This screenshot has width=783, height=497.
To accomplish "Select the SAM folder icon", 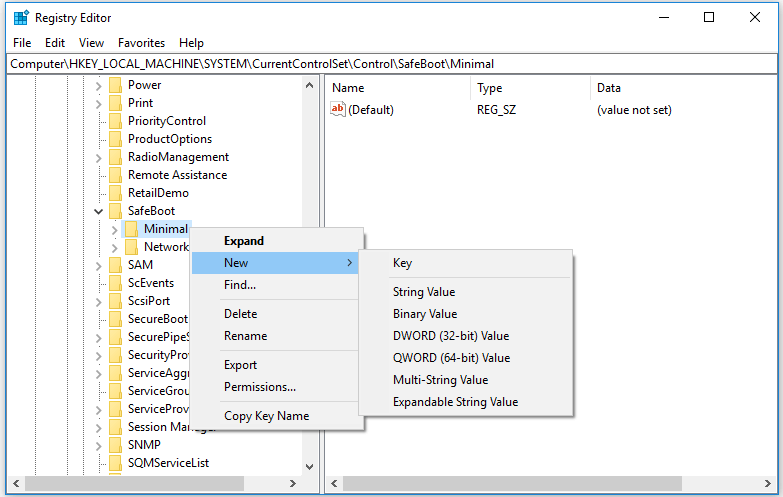I will 115,265.
